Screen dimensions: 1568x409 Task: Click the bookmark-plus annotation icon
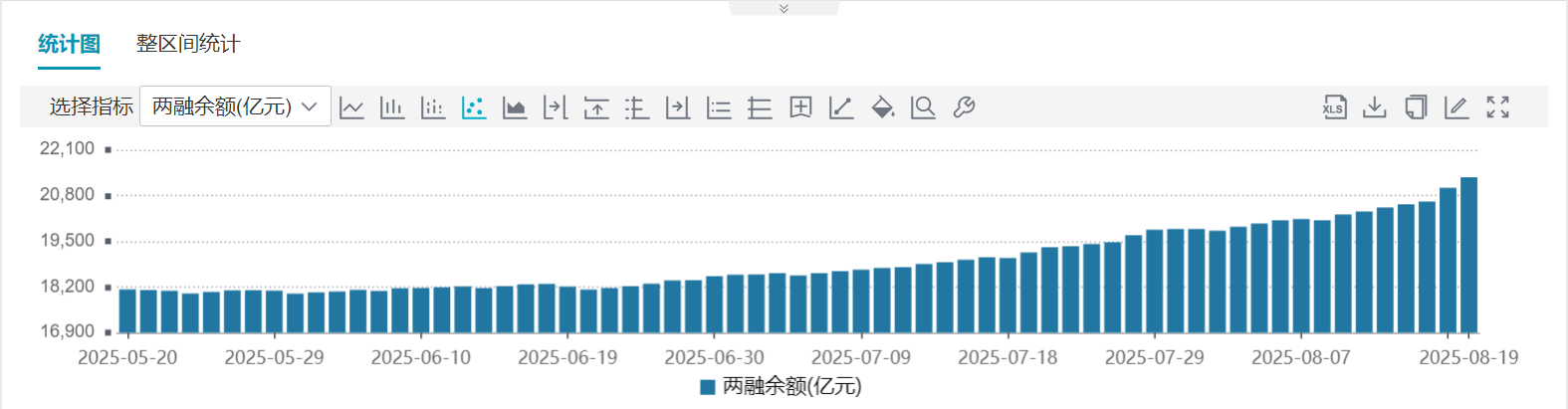pyautogui.click(x=800, y=107)
